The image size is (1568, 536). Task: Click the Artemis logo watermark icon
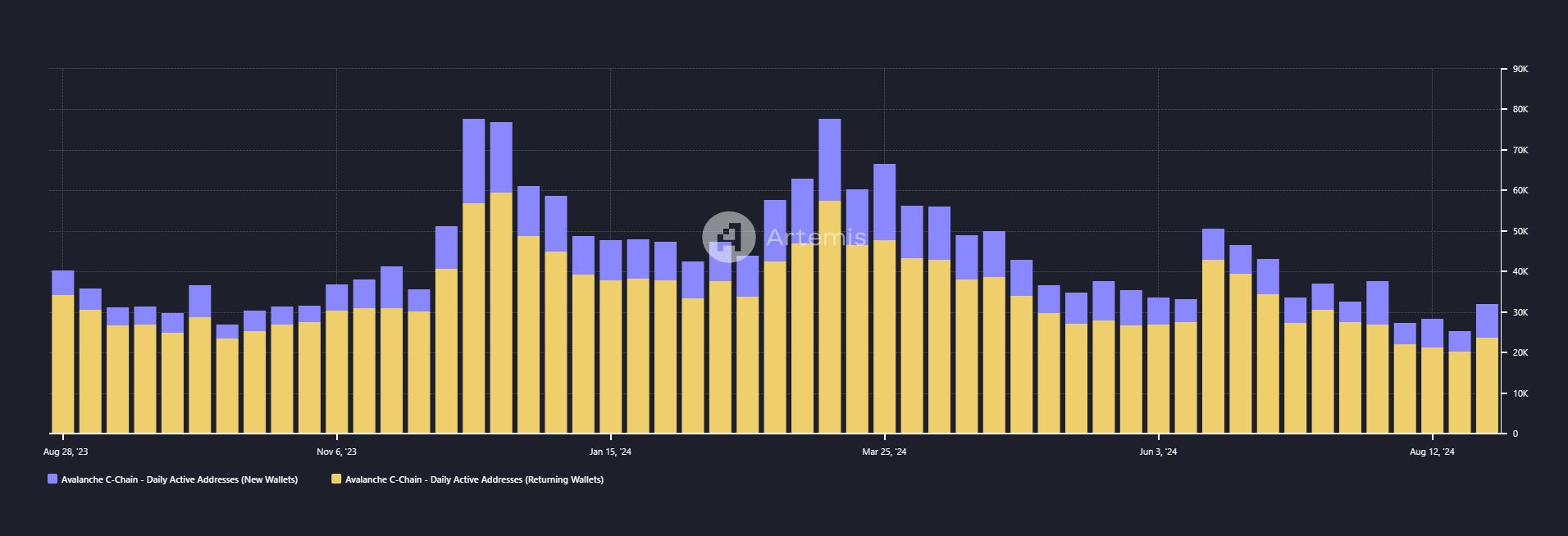point(728,237)
